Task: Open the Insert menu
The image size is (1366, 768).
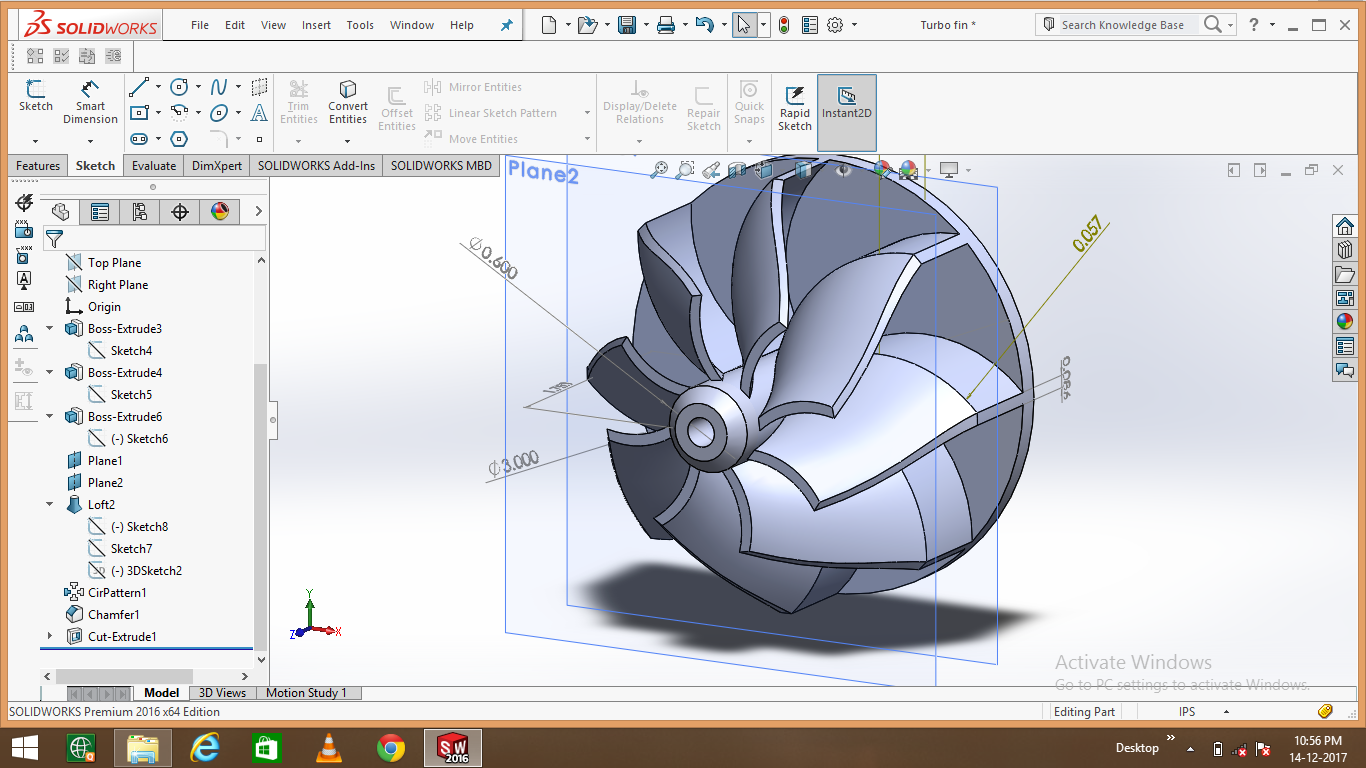Action: [316, 25]
